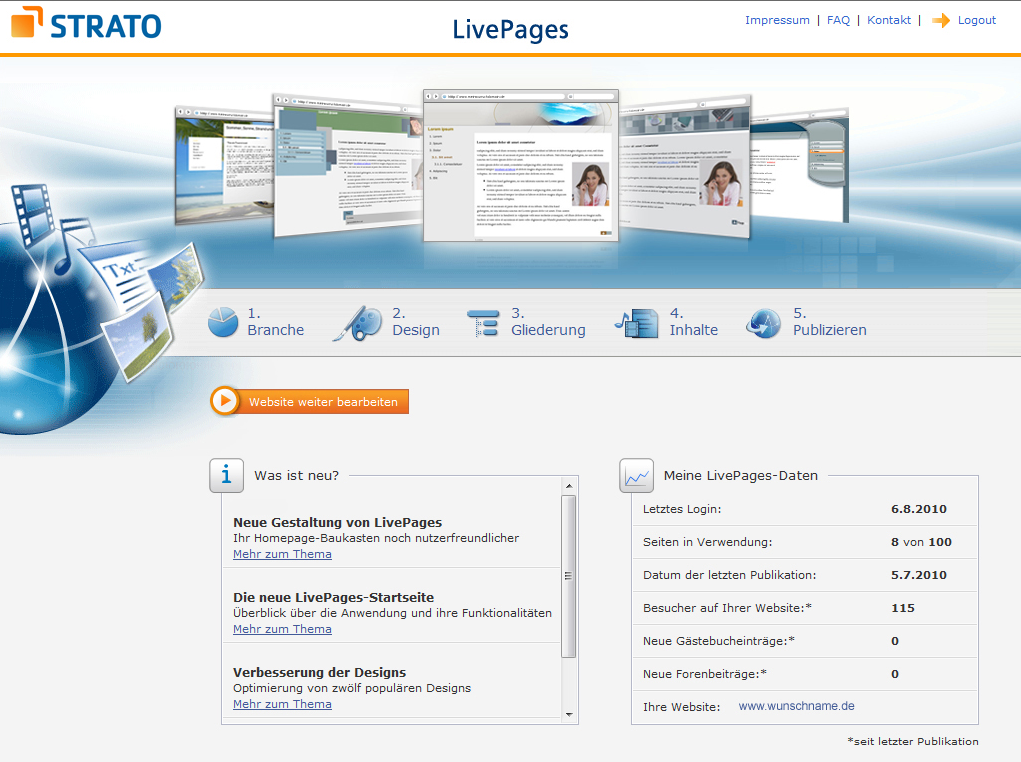Click the Logout link text
The width and height of the screenshot is (1021, 762).
click(x=977, y=20)
